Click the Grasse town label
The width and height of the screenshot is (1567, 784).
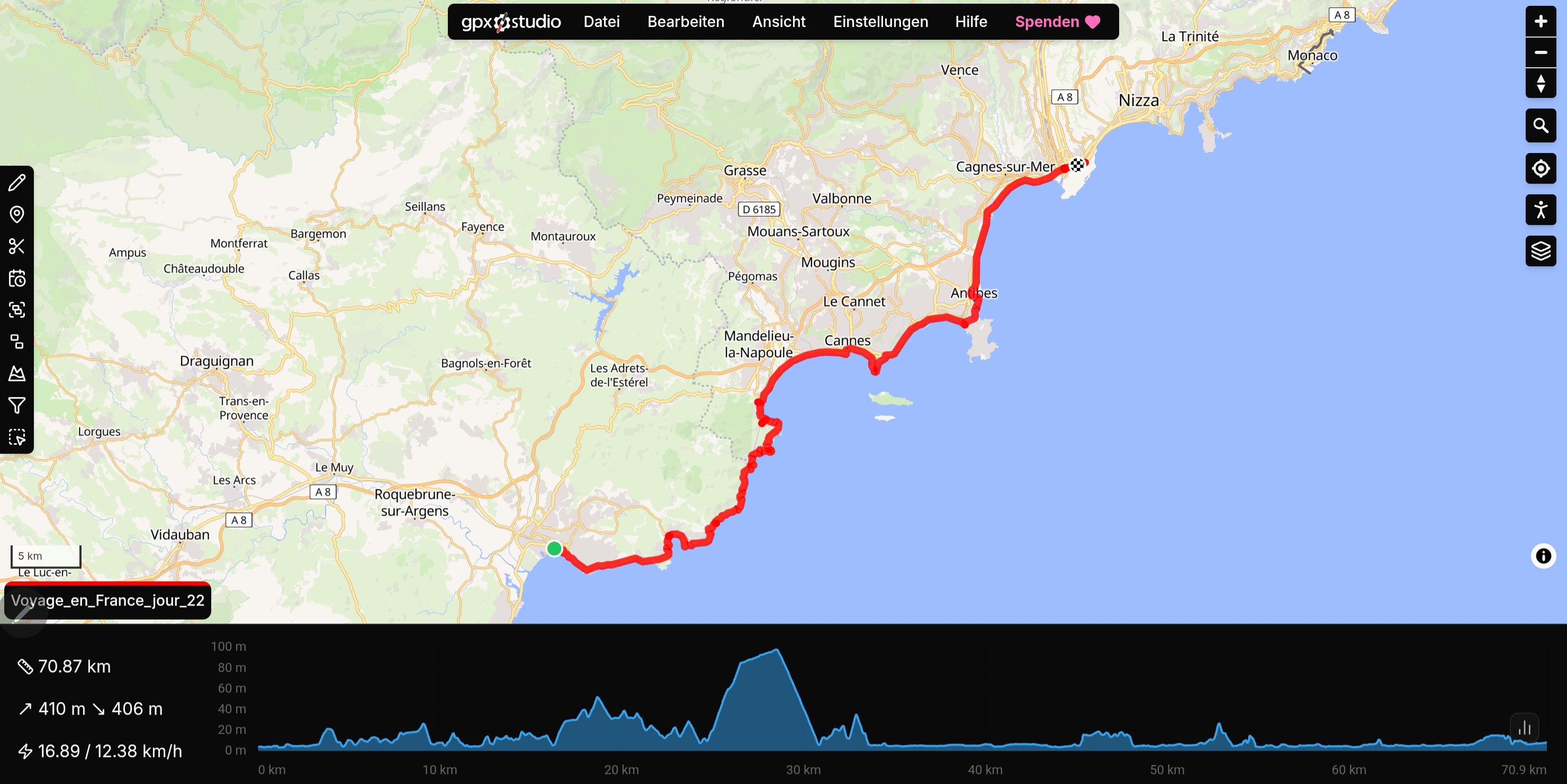[745, 171]
